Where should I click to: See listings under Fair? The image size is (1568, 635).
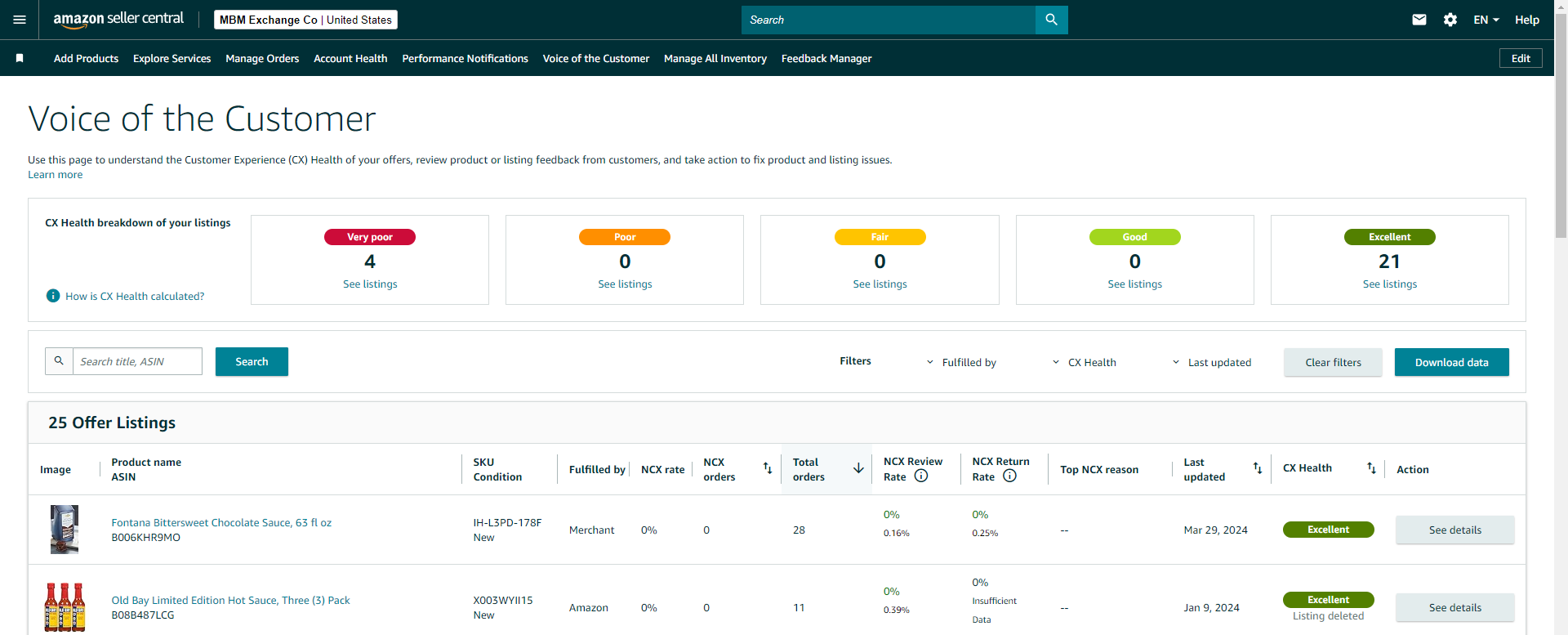(x=880, y=284)
